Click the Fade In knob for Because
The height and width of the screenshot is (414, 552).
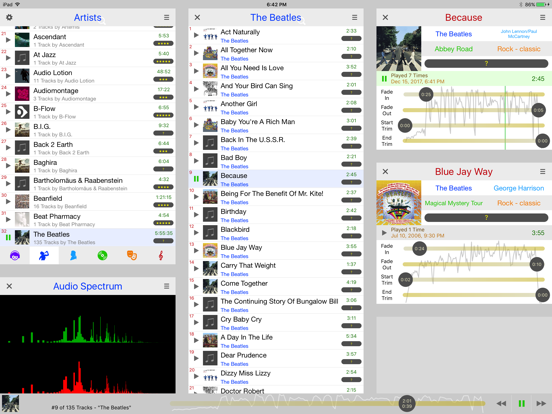click(426, 94)
